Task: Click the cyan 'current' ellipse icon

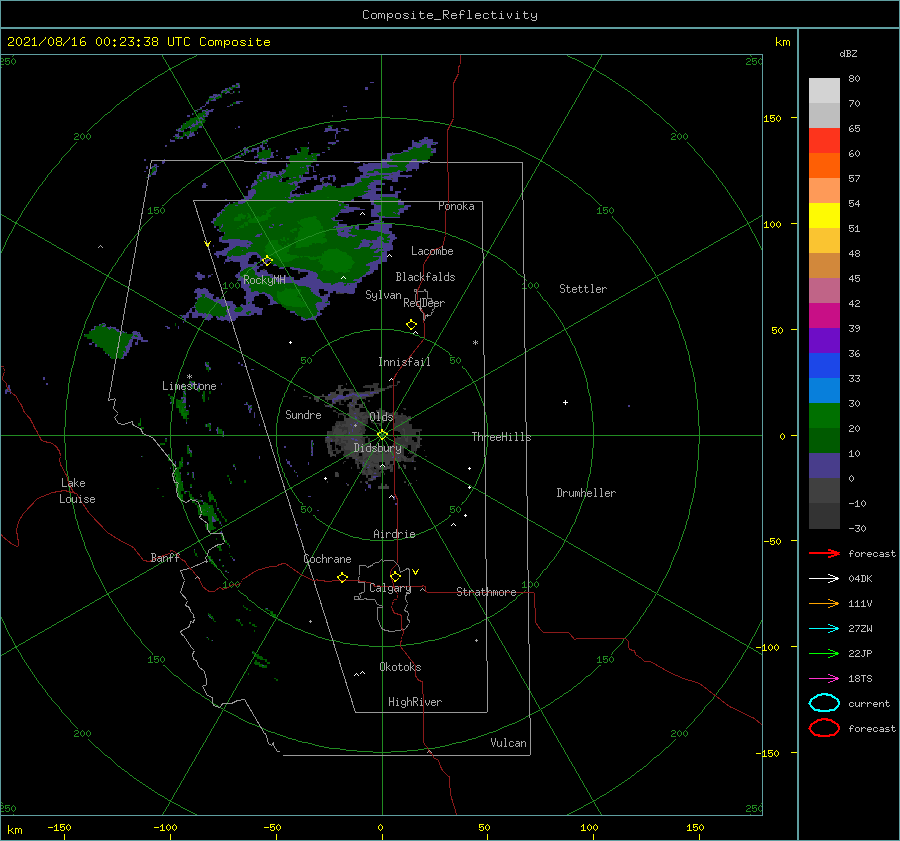Action: (x=824, y=703)
